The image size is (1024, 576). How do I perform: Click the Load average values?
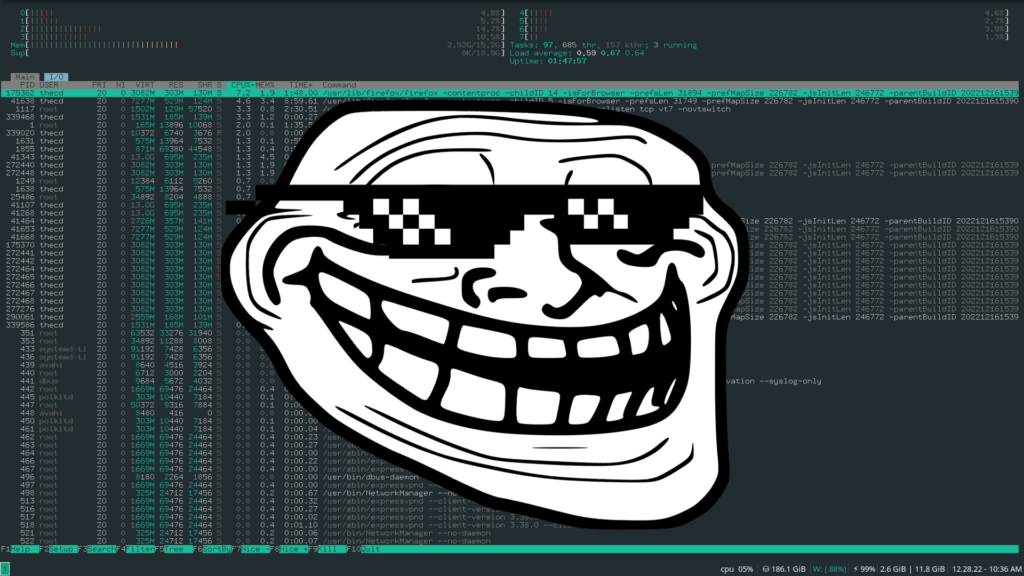(610, 53)
